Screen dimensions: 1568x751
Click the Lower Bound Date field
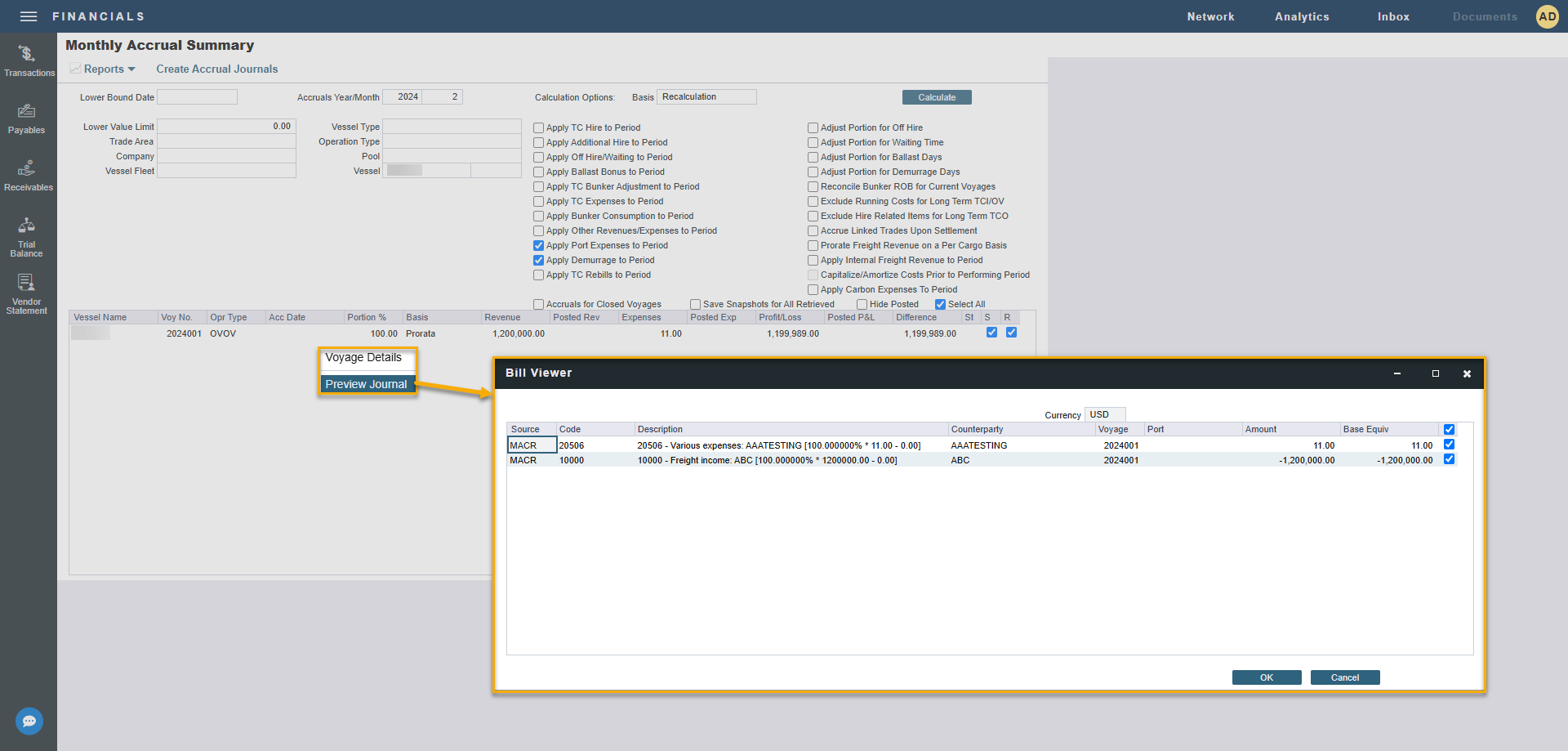(197, 97)
